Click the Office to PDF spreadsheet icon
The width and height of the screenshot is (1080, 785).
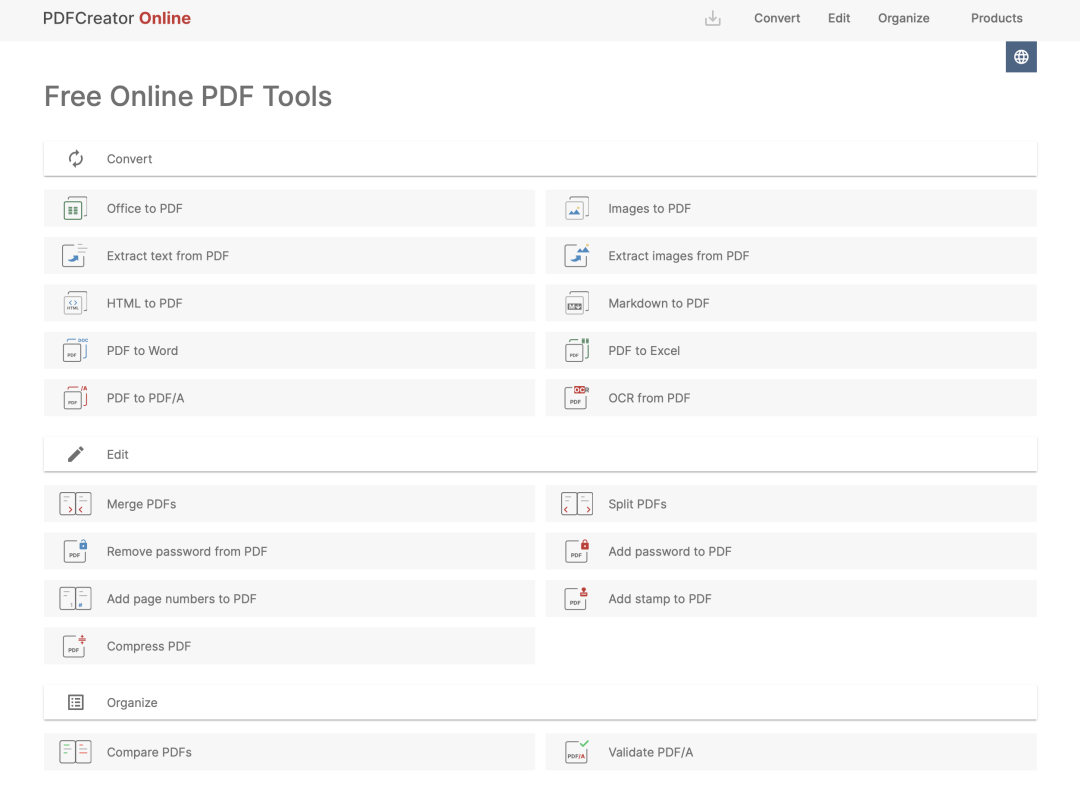click(x=74, y=209)
